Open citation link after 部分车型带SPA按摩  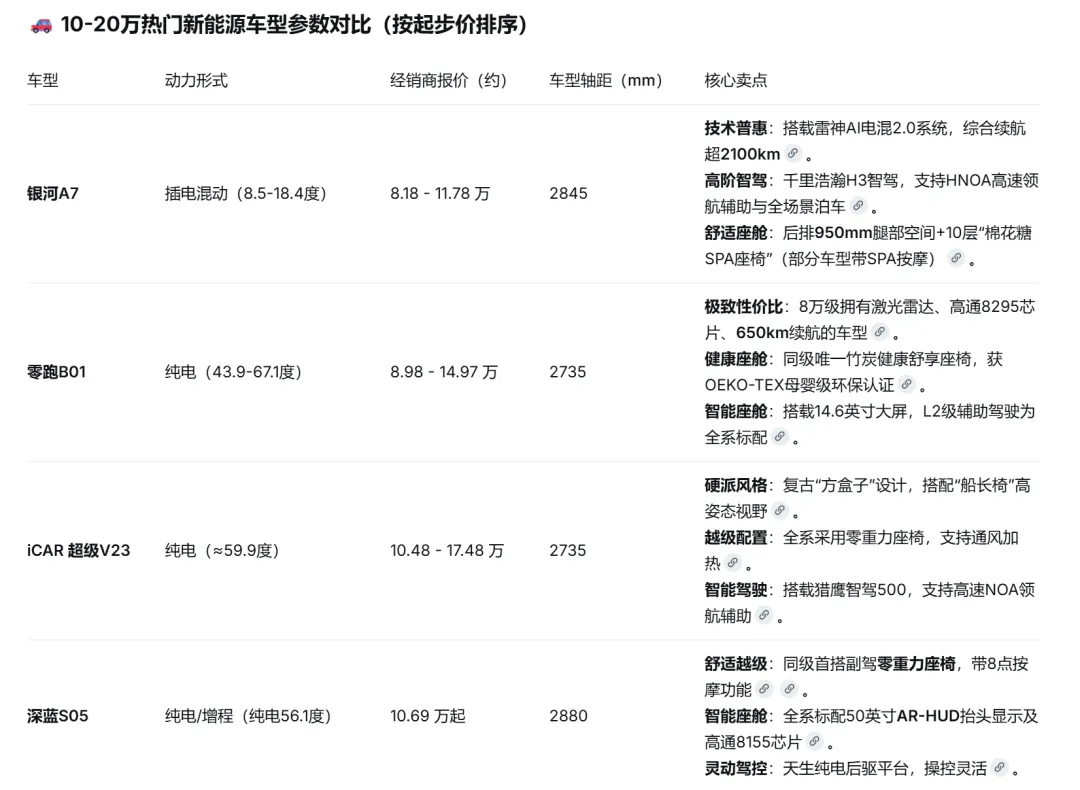point(956,258)
